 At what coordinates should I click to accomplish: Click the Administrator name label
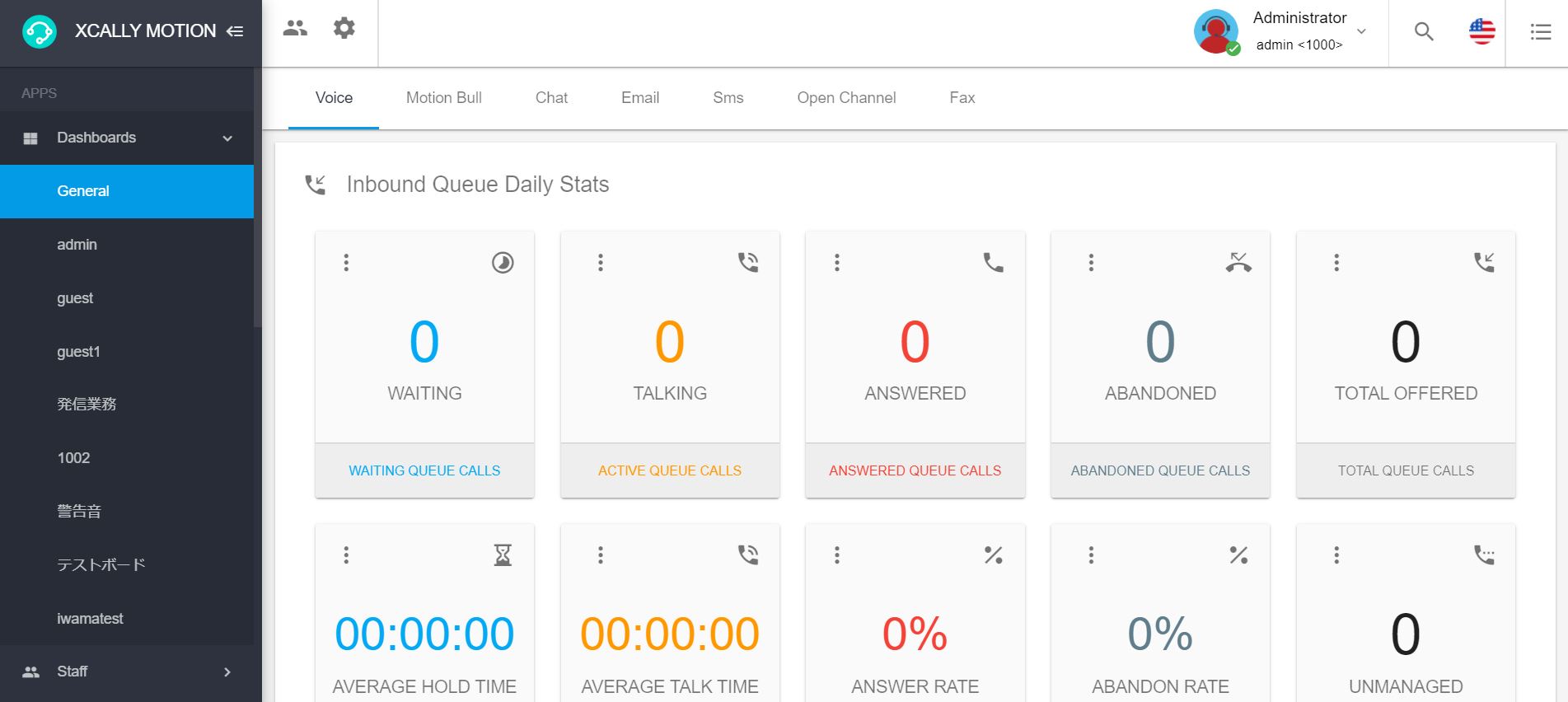pyautogui.click(x=1299, y=18)
